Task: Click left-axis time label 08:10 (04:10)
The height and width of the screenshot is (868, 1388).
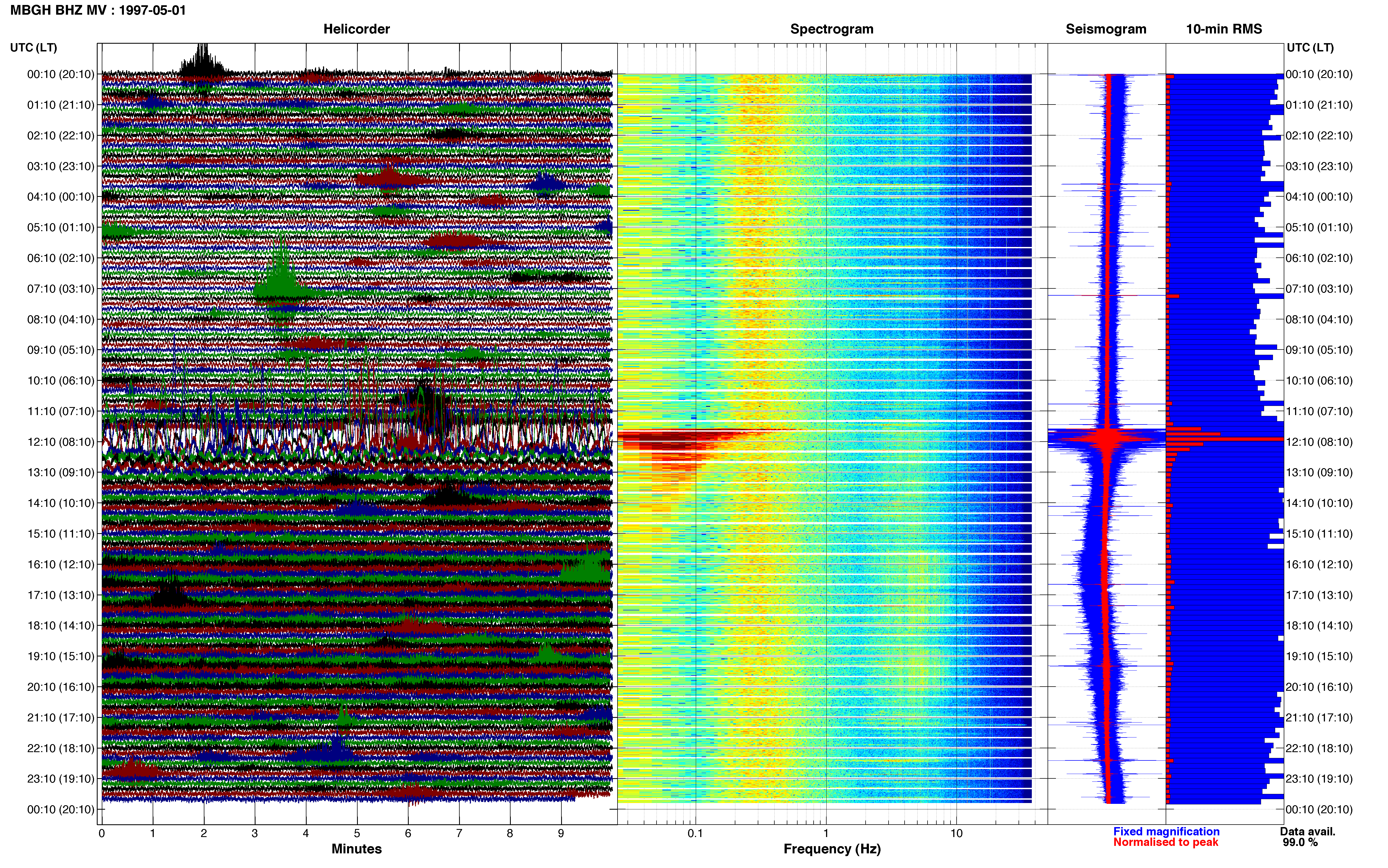Action: [x=61, y=319]
